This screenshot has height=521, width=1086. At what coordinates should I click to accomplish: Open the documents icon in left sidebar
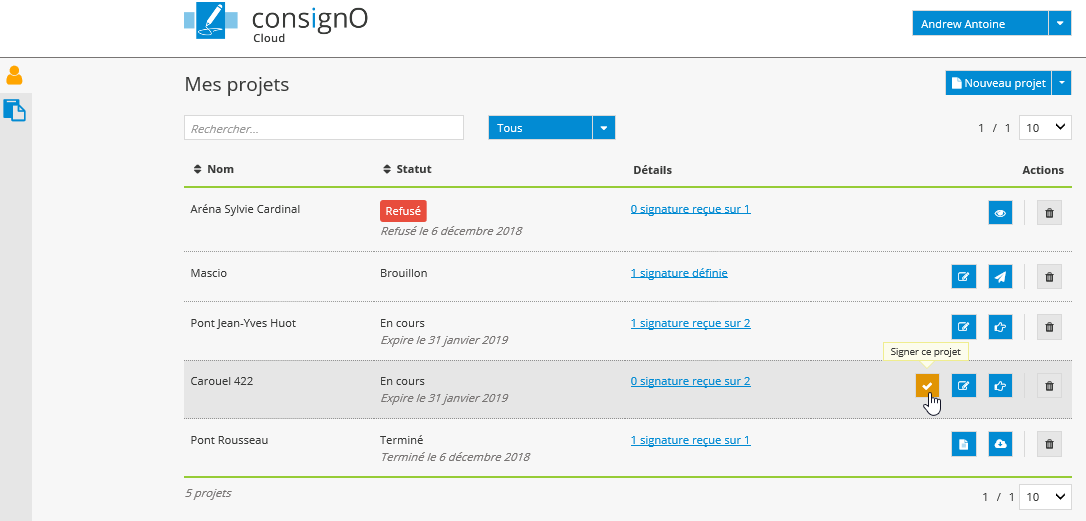(x=15, y=110)
